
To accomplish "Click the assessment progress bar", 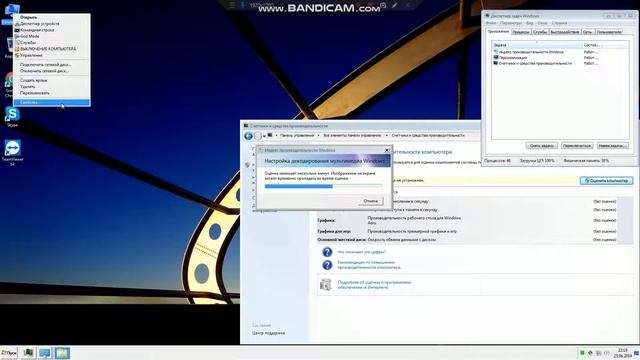I will coord(324,186).
